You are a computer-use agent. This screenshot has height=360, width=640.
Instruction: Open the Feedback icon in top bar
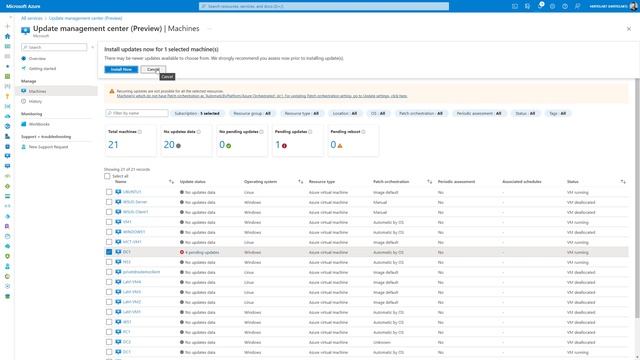pyautogui.click(x=577, y=6)
